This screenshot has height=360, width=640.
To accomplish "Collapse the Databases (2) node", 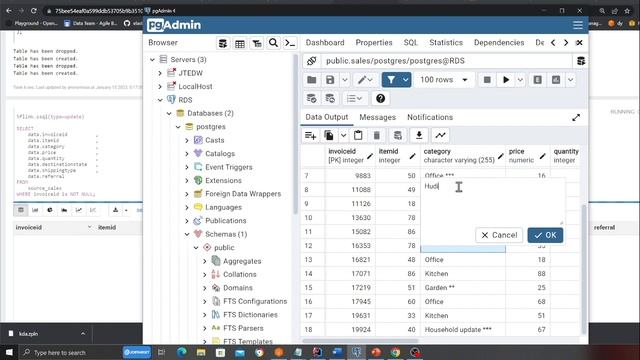I will click(169, 114).
